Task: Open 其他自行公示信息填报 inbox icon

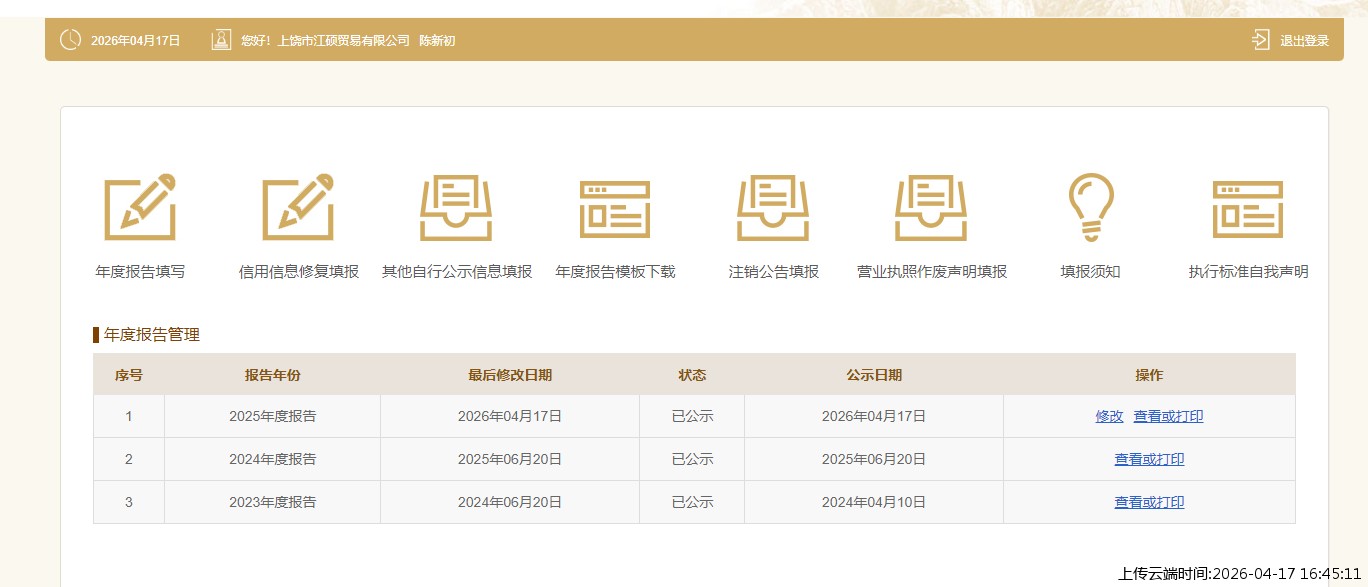Action: [x=456, y=207]
